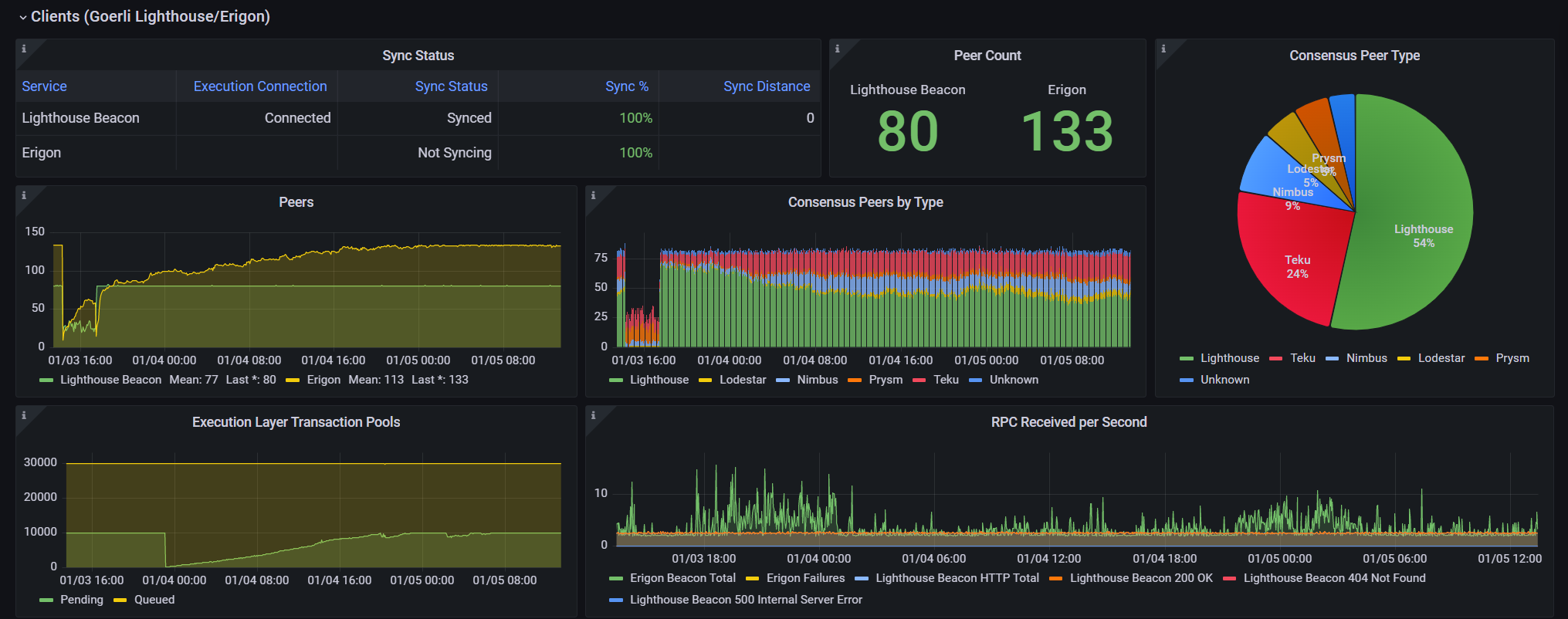
Task: Open Sync Status panel info icon
Action: coord(24,49)
